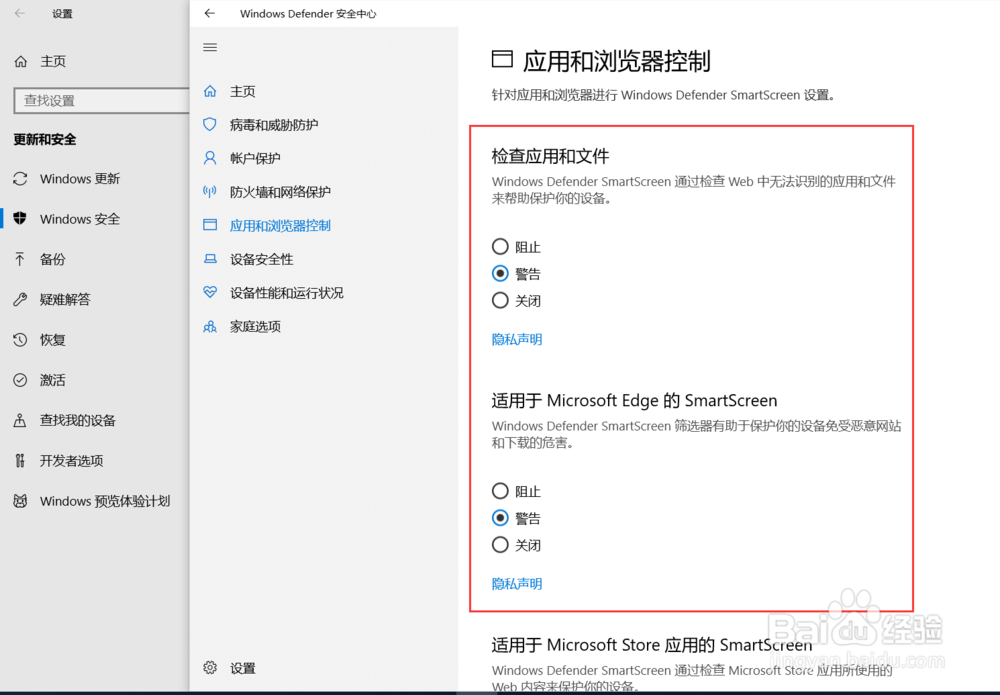Click the Windows 预览体验计划 cat icon
This screenshot has width=1000, height=695.
tap(20, 501)
